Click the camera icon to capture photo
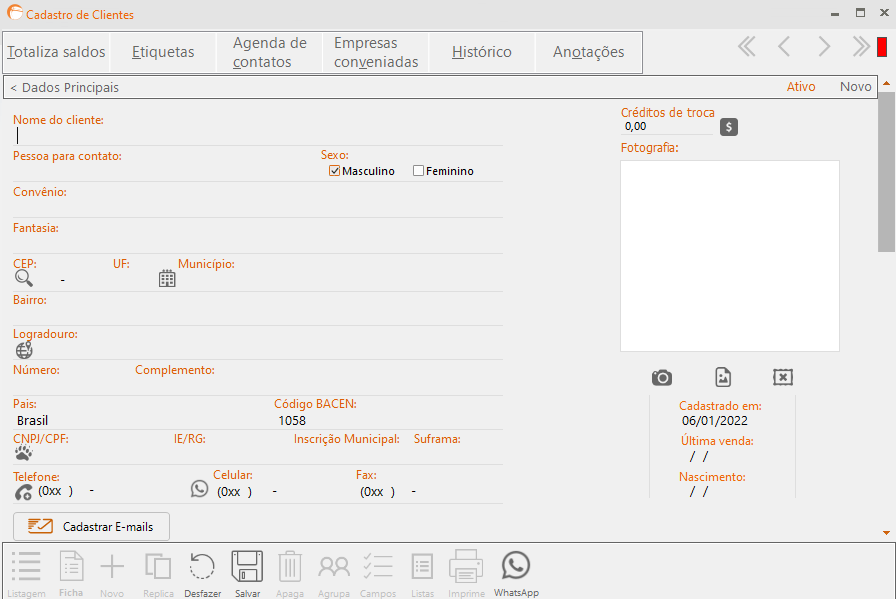 662,377
